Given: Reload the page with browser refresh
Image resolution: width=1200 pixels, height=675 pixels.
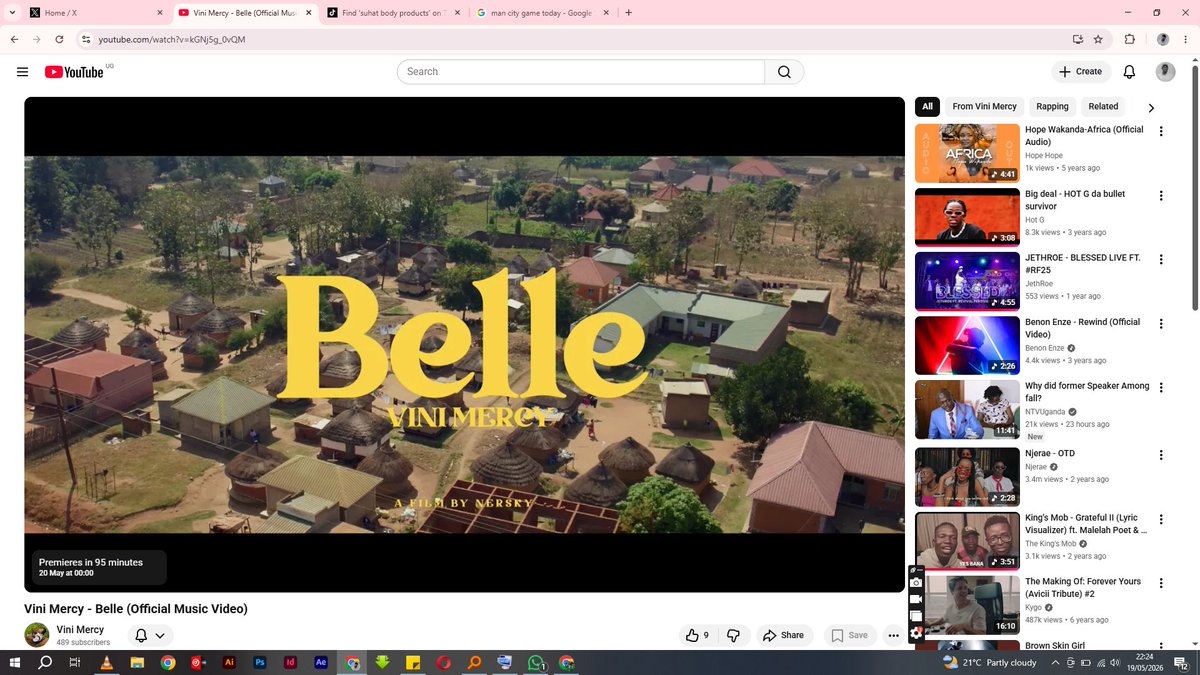Looking at the screenshot, I should (x=59, y=39).
